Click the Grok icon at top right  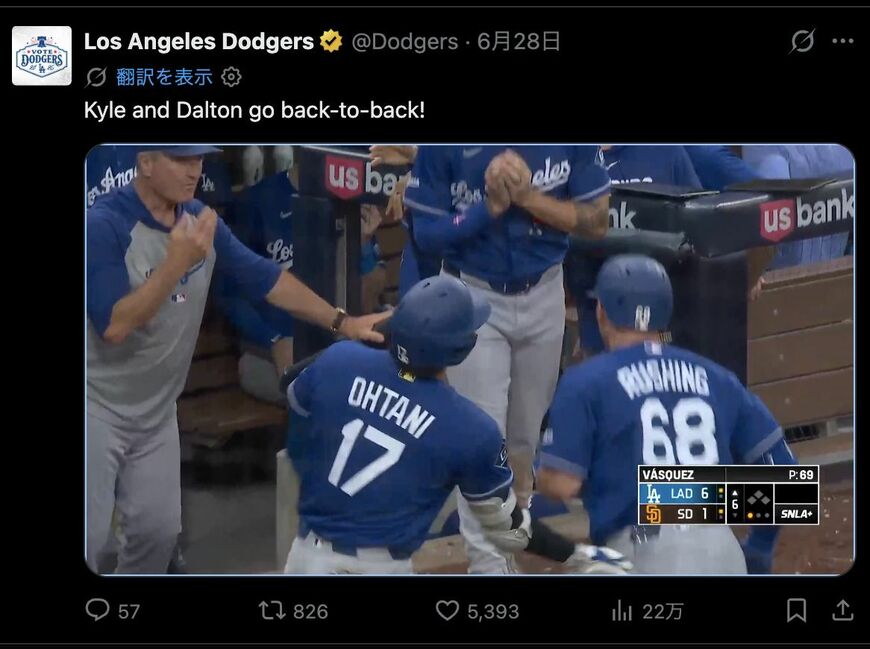802,40
